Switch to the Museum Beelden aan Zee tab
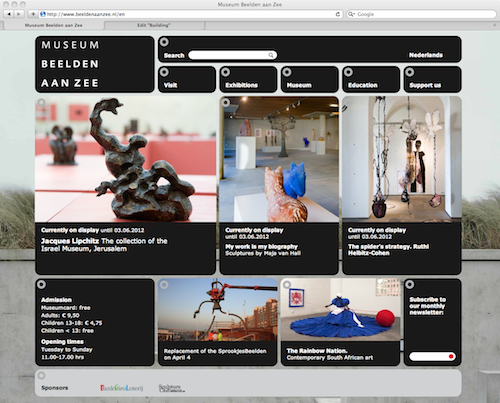Image resolution: width=500 pixels, height=403 pixels. pos(53,25)
